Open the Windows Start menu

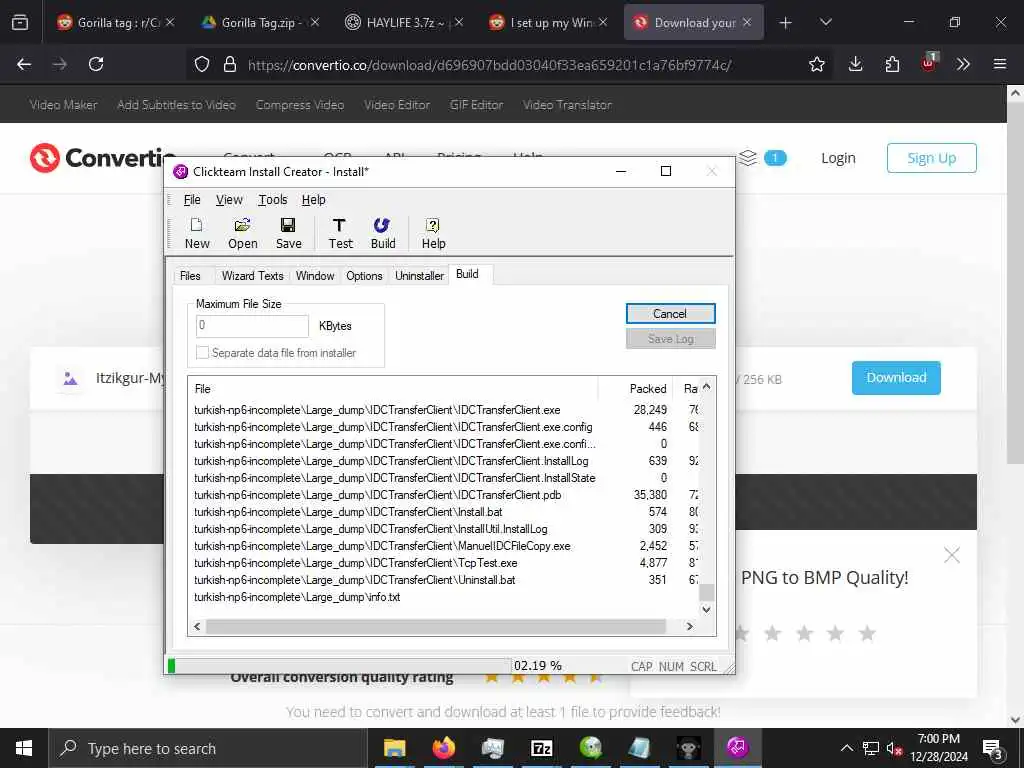24,748
